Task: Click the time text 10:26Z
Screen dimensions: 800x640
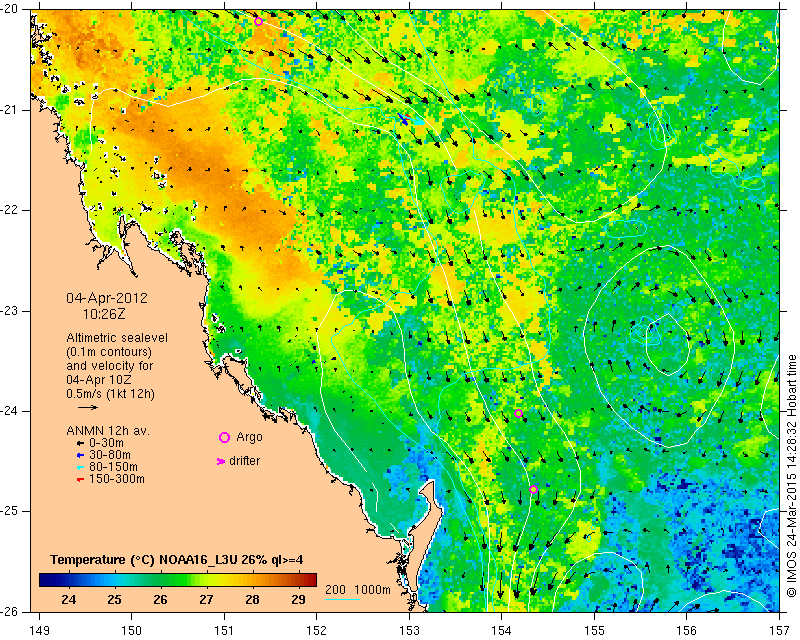Action: tap(104, 314)
